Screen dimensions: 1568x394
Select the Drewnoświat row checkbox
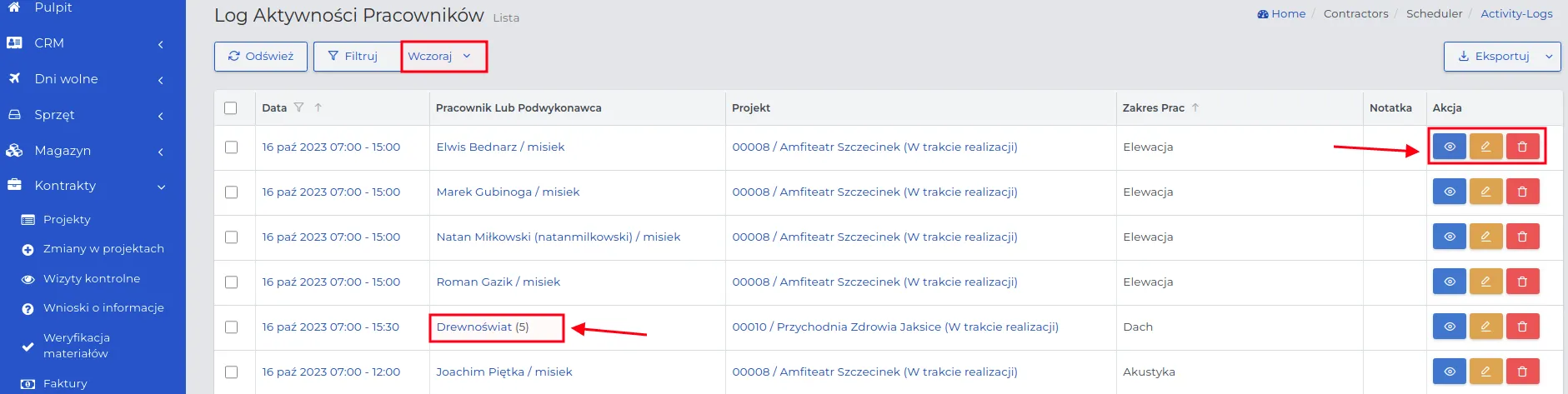[x=231, y=327]
